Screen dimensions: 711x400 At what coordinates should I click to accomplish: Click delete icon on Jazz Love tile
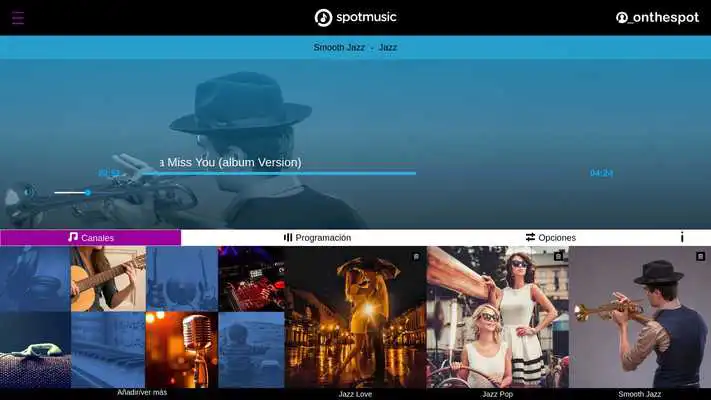(x=416, y=257)
